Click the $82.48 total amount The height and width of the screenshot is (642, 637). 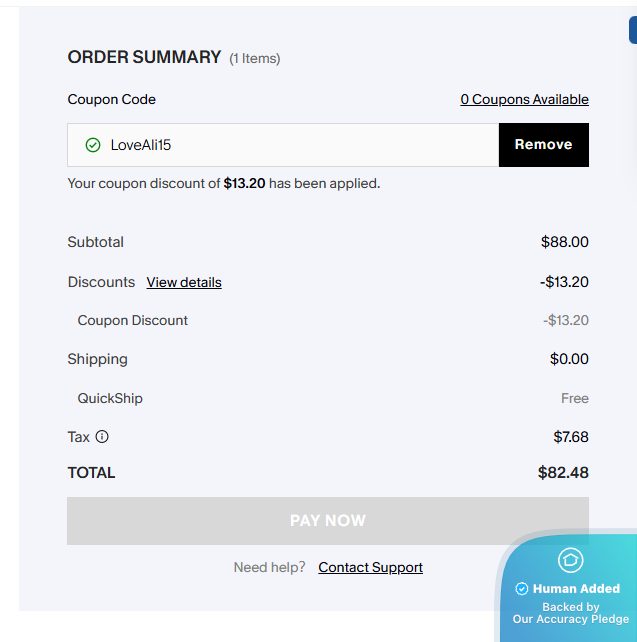tap(563, 473)
